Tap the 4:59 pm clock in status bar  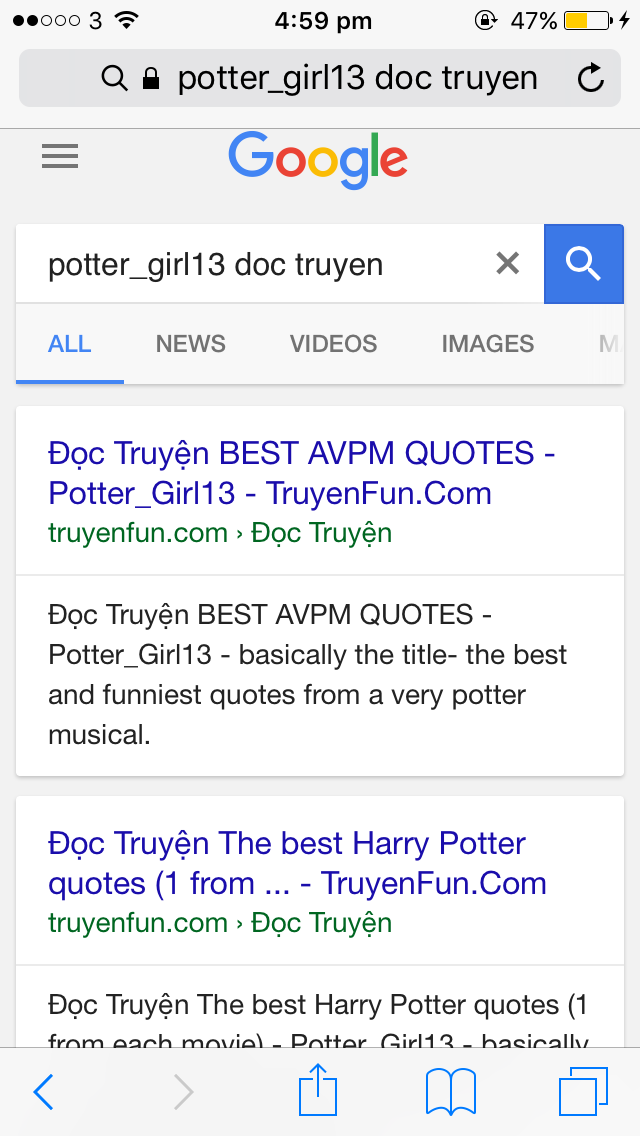point(323,21)
